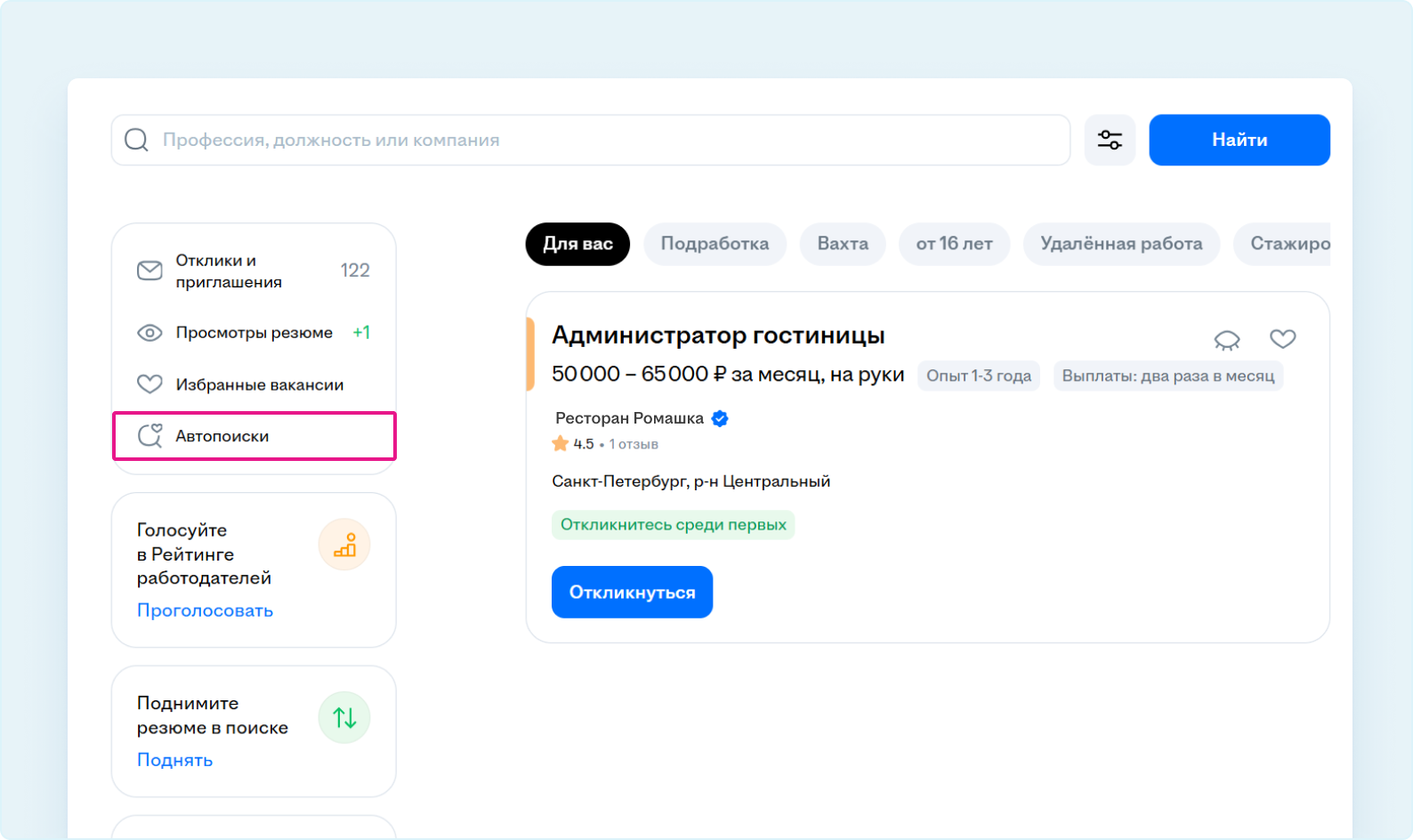The height and width of the screenshot is (840, 1413).
Task: Click the verified badge next to Ресторан Ромашка
Action: click(x=720, y=418)
